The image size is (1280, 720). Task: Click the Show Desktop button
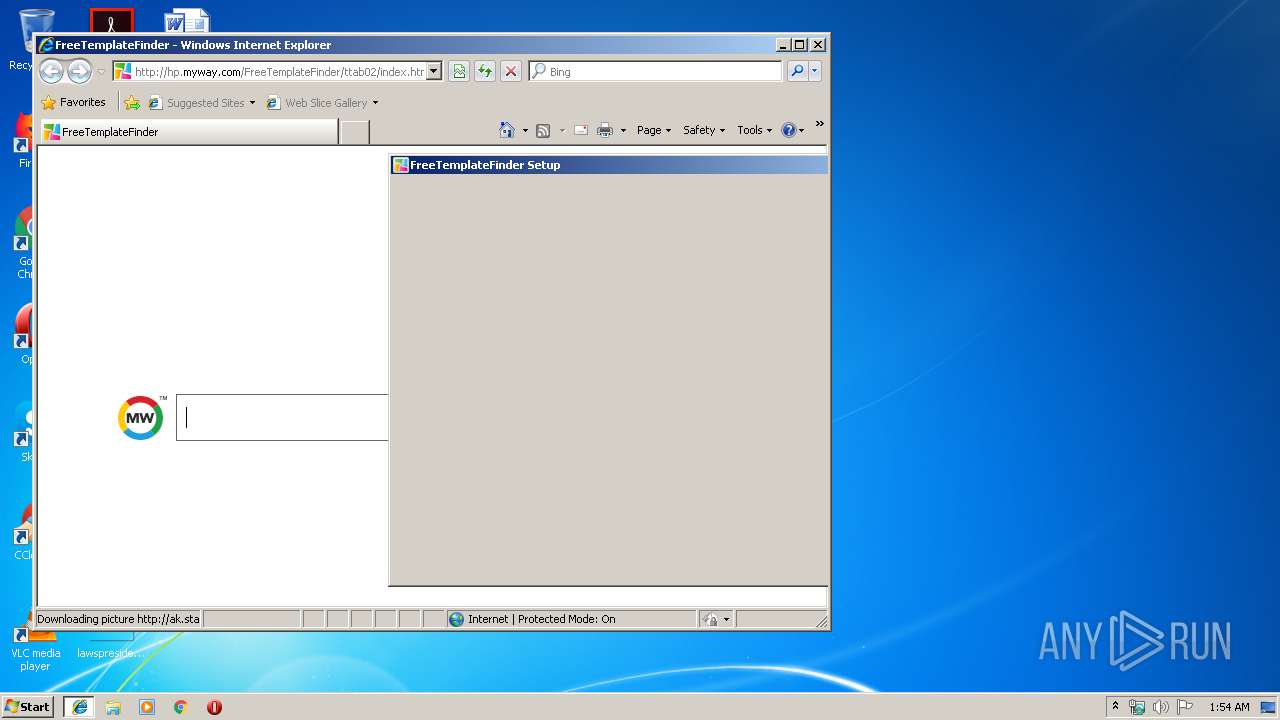[x=1268, y=707]
